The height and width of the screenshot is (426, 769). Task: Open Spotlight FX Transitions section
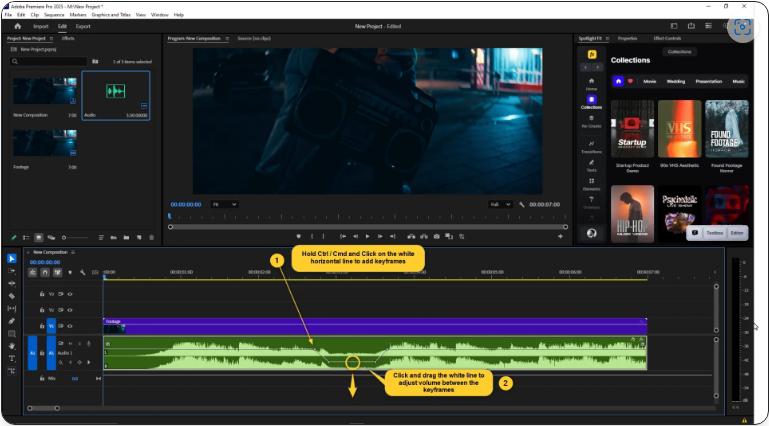point(591,147)
